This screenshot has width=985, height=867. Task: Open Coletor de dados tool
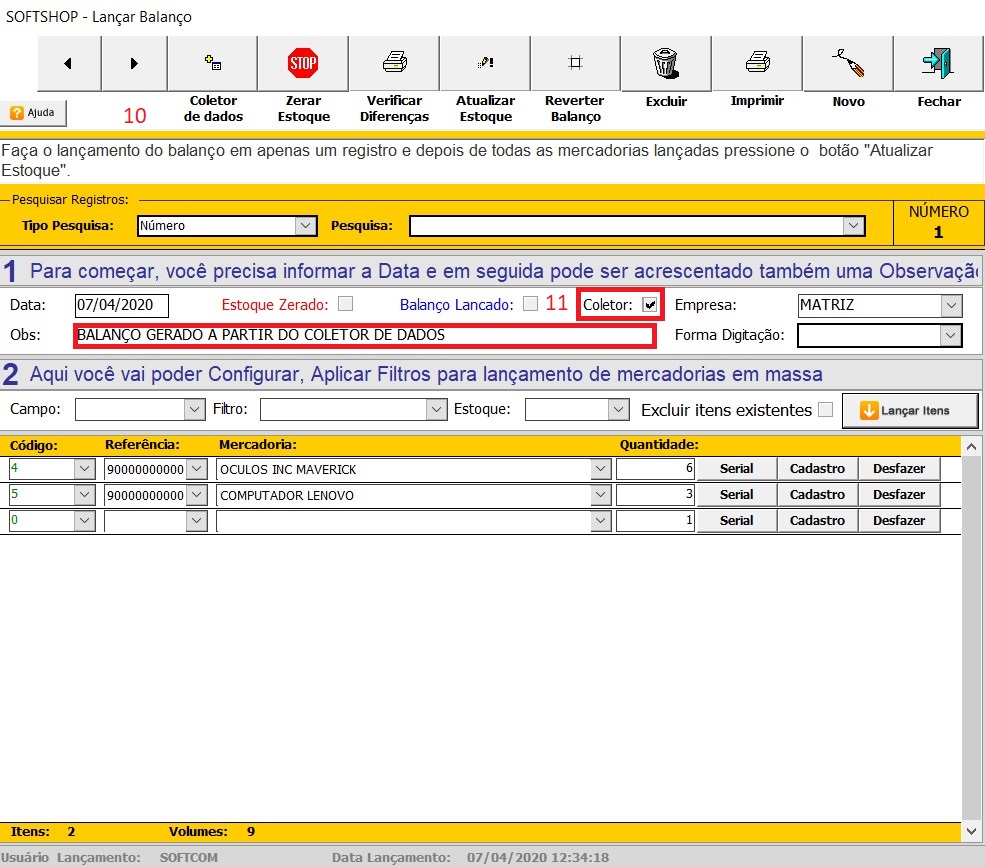coord(212,64)
